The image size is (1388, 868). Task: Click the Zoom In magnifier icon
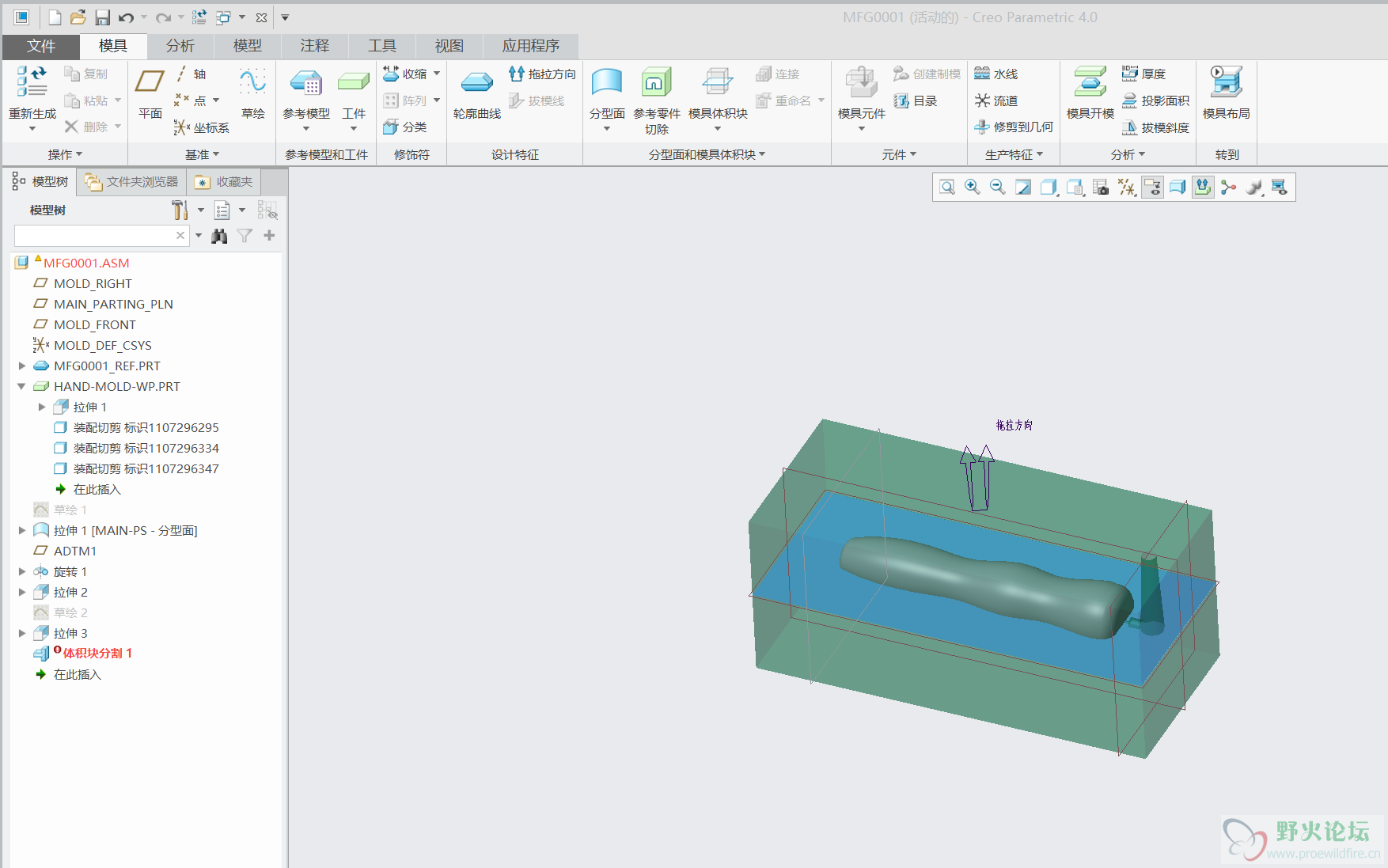[x=973, y=188]
